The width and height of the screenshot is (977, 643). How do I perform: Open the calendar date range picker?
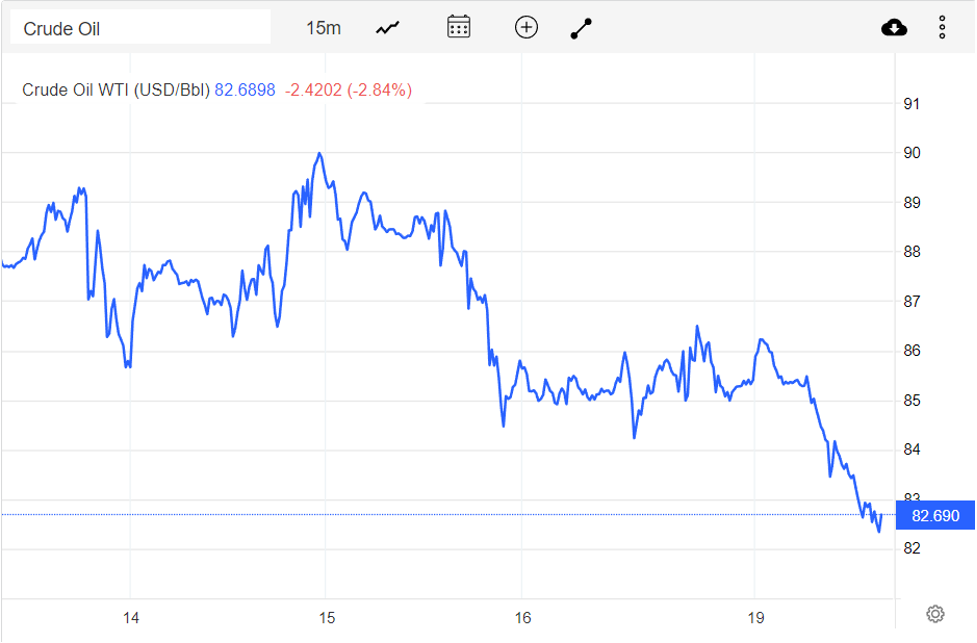click(459, 27)
